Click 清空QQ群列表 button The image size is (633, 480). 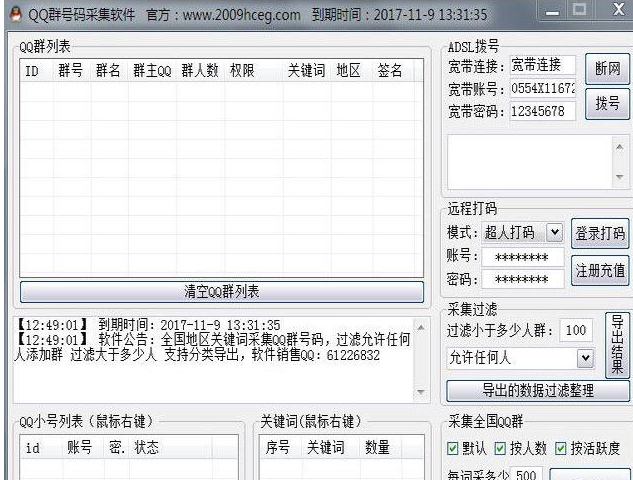(222, 291)
